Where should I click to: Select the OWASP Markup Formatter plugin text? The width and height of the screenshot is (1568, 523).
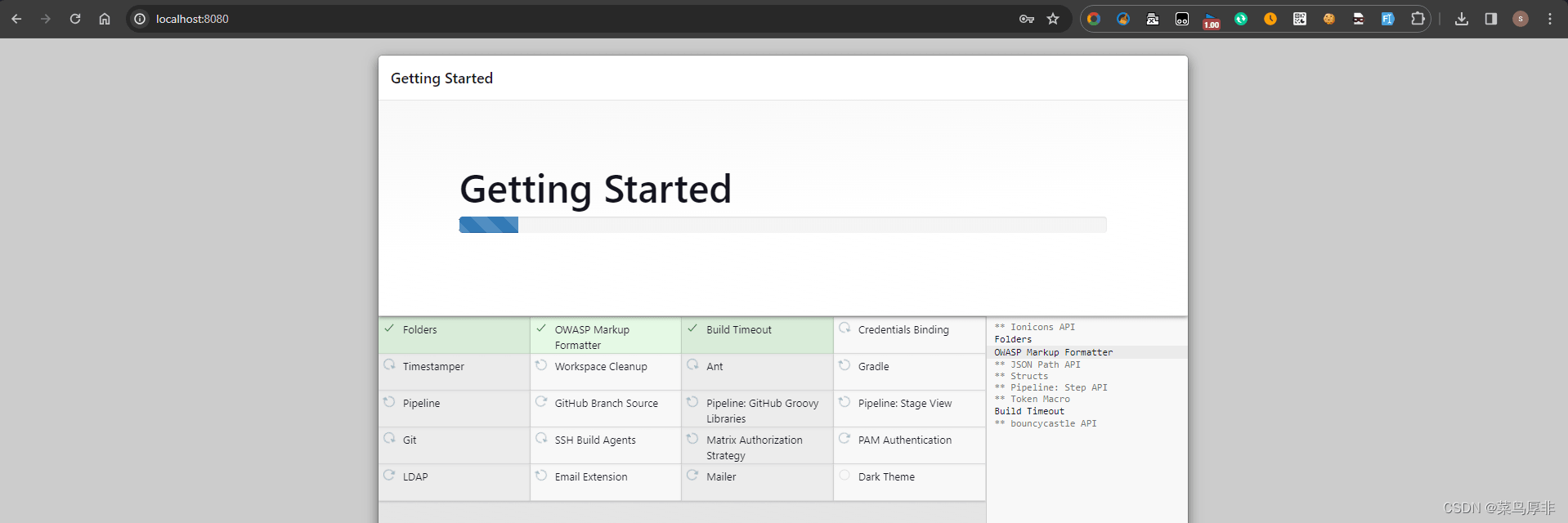point(592,337)
